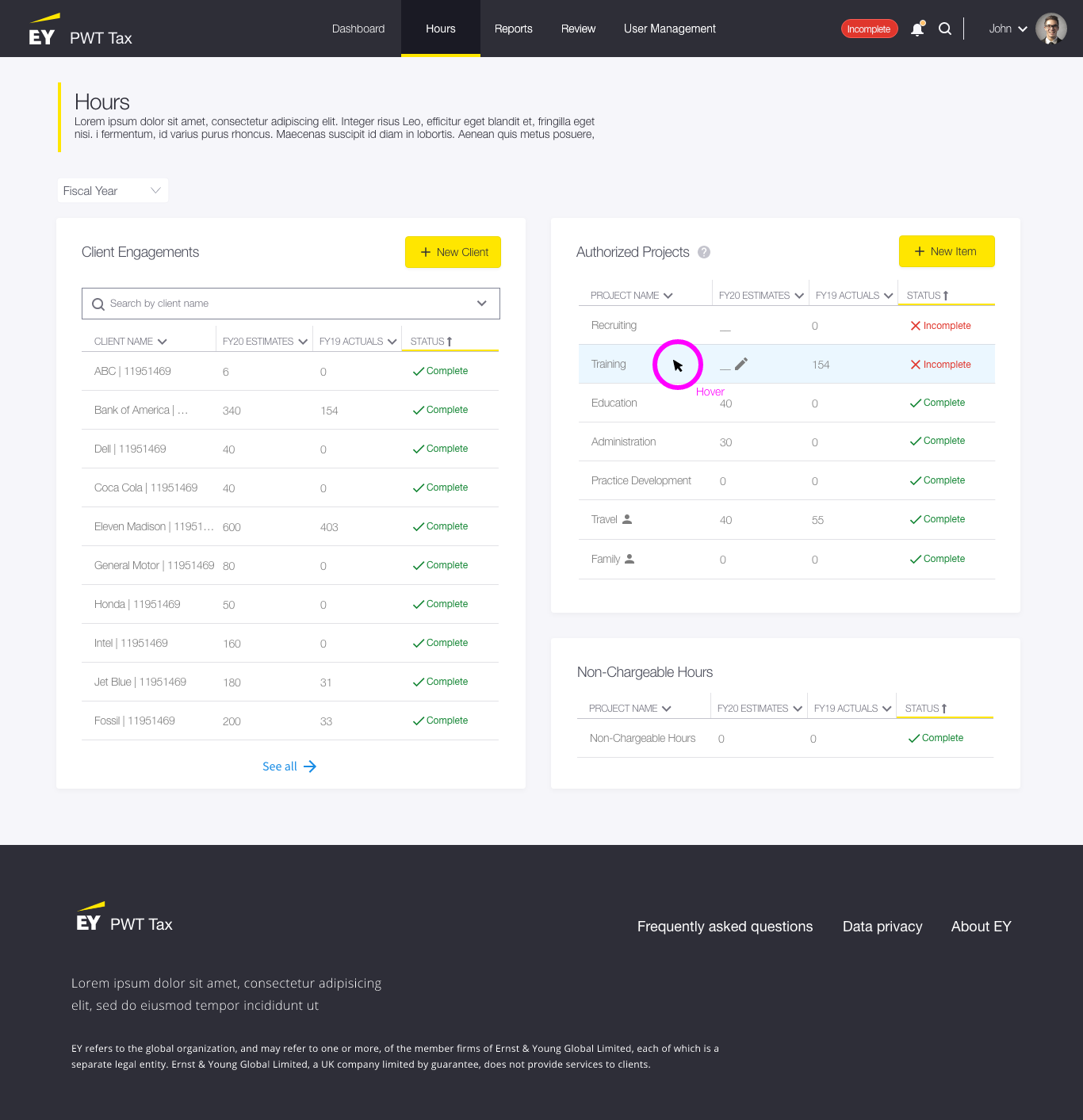The height and width of the screenshot is (1120, 1083).
Task: Expand FY20 ESTIMATES chevron in Authorized Projects
Action: [799, 296]
